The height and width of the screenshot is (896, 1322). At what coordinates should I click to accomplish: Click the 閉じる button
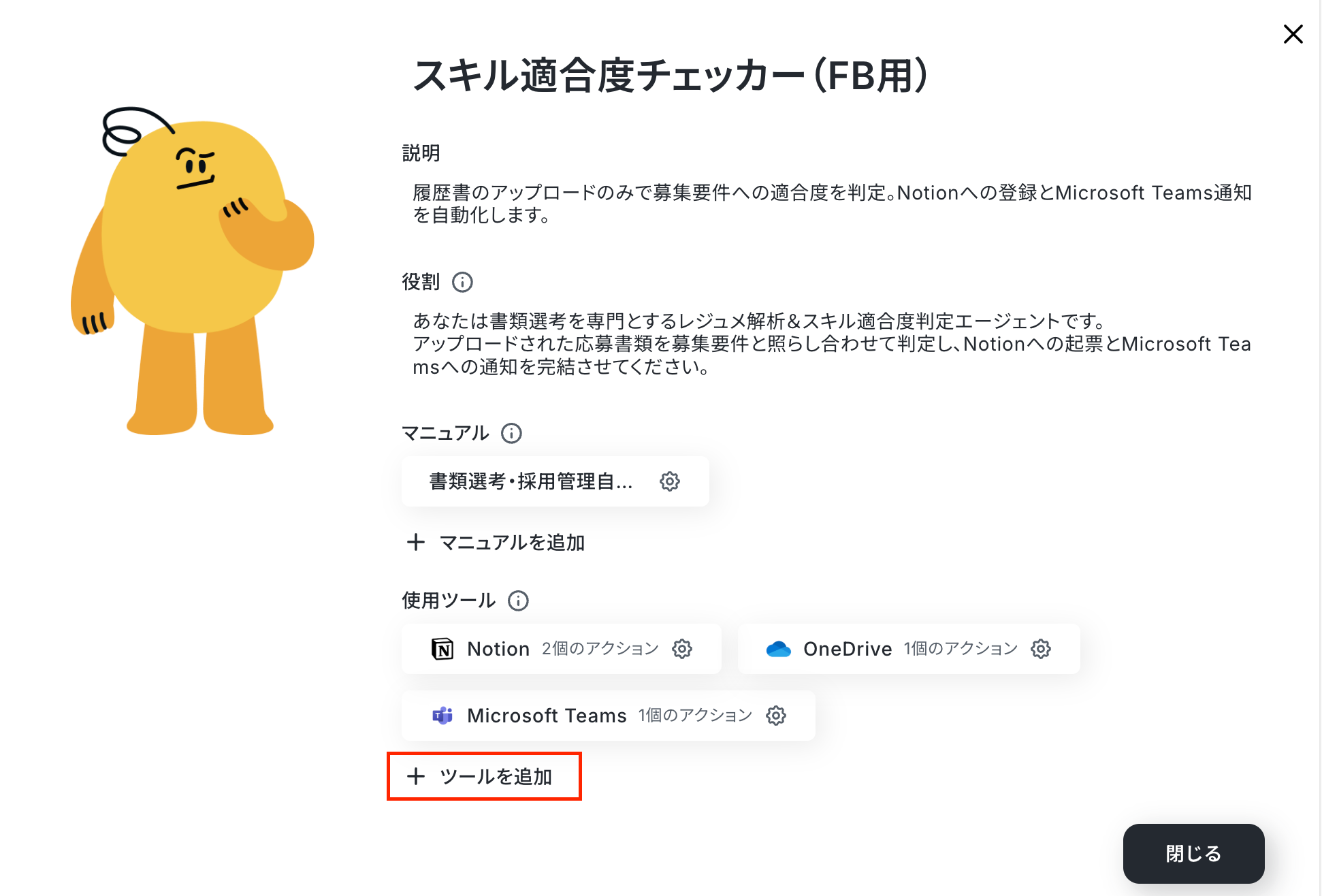point(1193,853)
